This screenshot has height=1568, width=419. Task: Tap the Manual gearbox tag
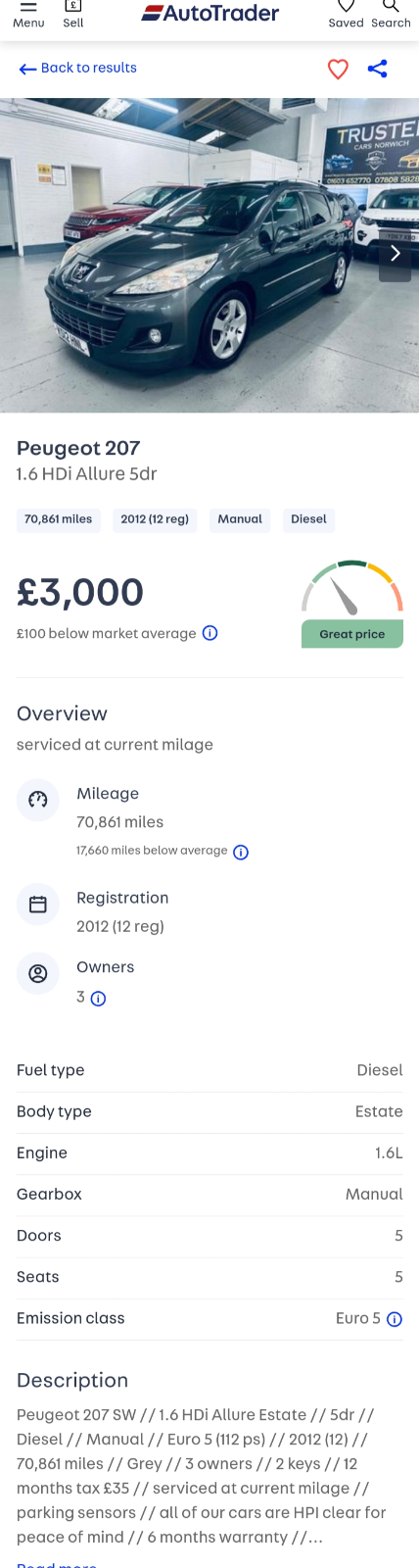click(240, 519)
